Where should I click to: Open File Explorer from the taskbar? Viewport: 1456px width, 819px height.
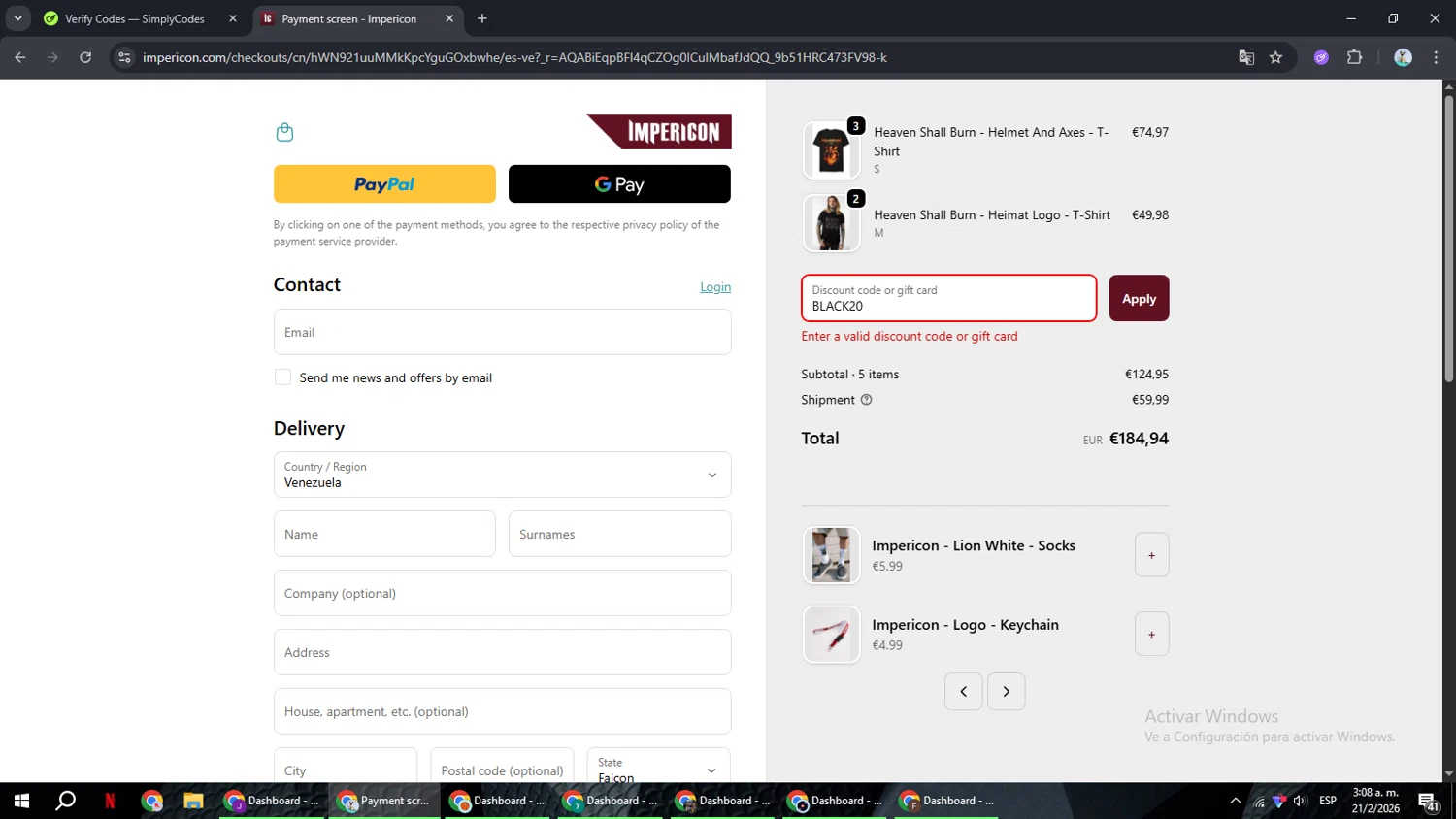click(x=193, y=801)
